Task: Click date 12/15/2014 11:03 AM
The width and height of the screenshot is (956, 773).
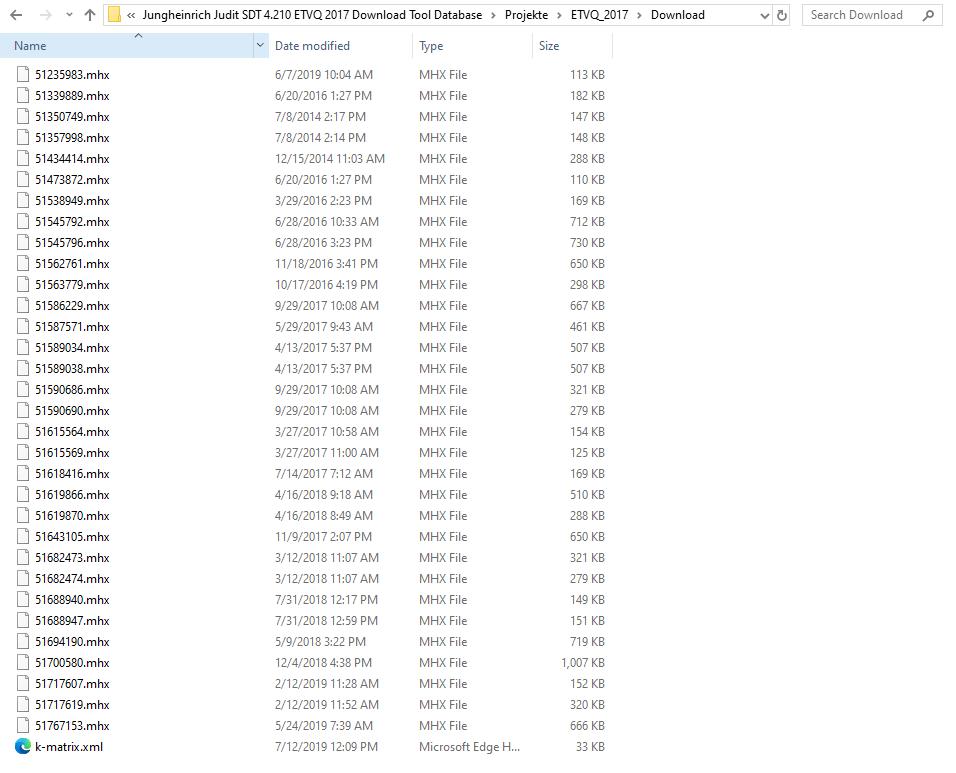Action: pos(330,159)
